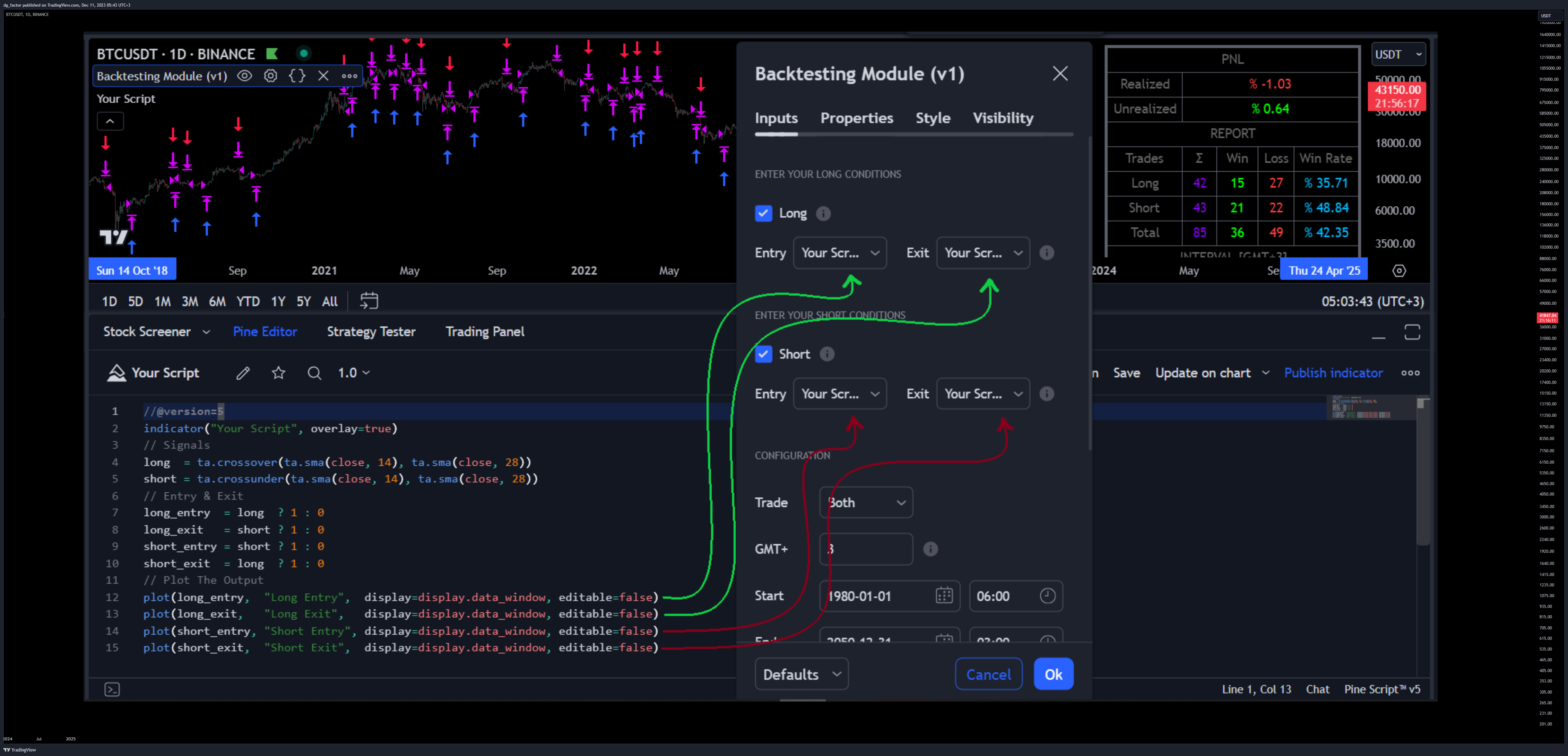The width and height of the screenshot is (1568, 756).
Task: Open search in Pine Editor
Action: click(x=314, y=373)
